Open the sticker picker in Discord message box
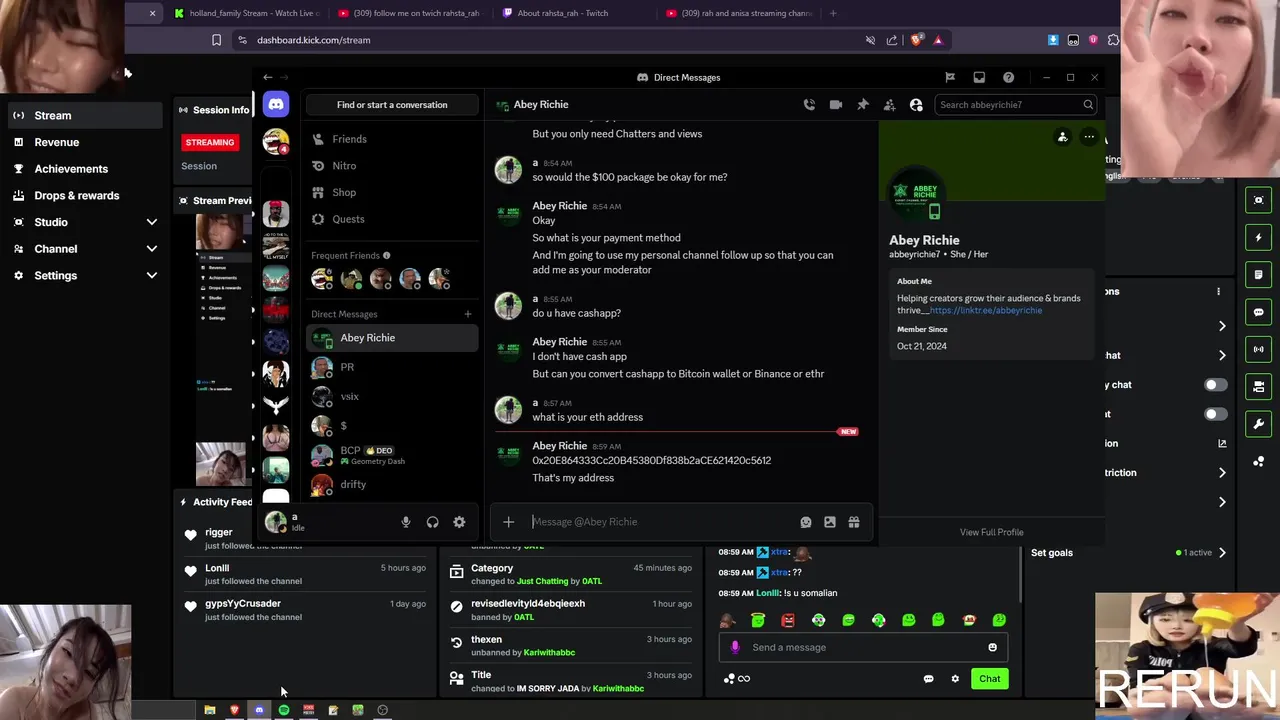The width and height of the screenshot is (1280, 720). [830, 522]
